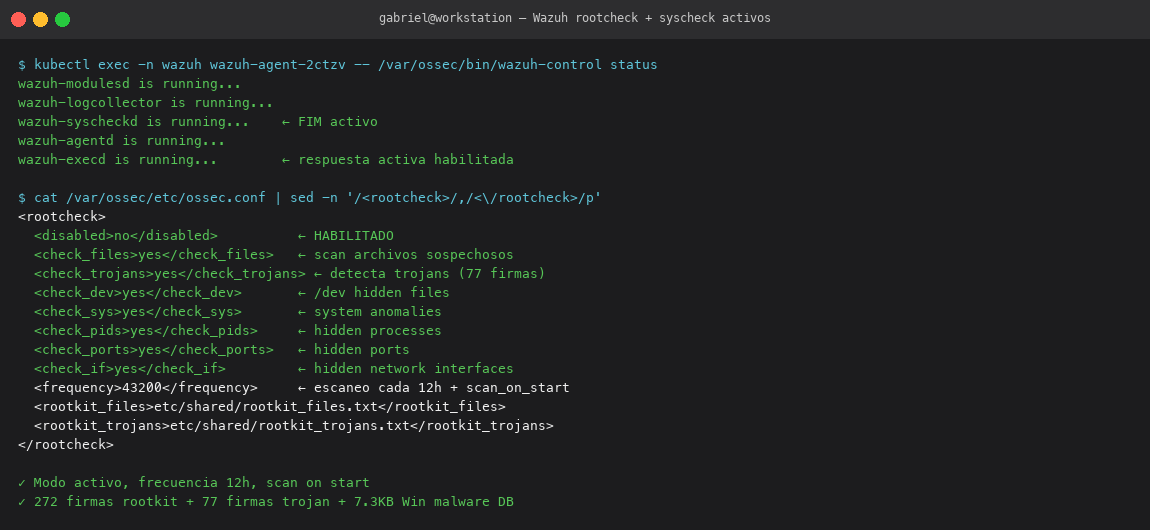Click the <check_sys>yes</check_sys> entry
This screenshot has height=530, width=1150.
click(138, 312)
